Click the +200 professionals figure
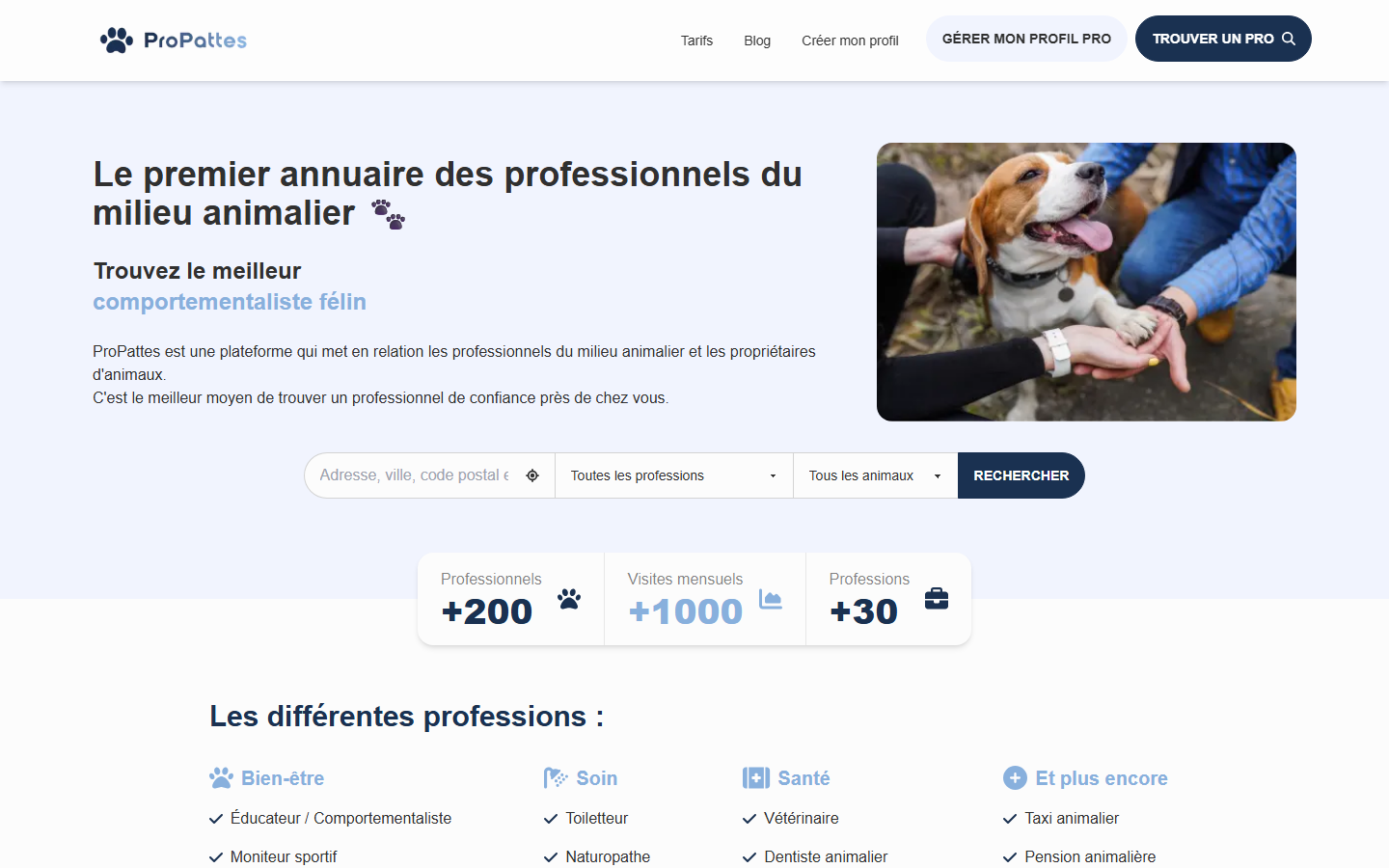The width and height of the screenshot is (1389, 868). 487,611
